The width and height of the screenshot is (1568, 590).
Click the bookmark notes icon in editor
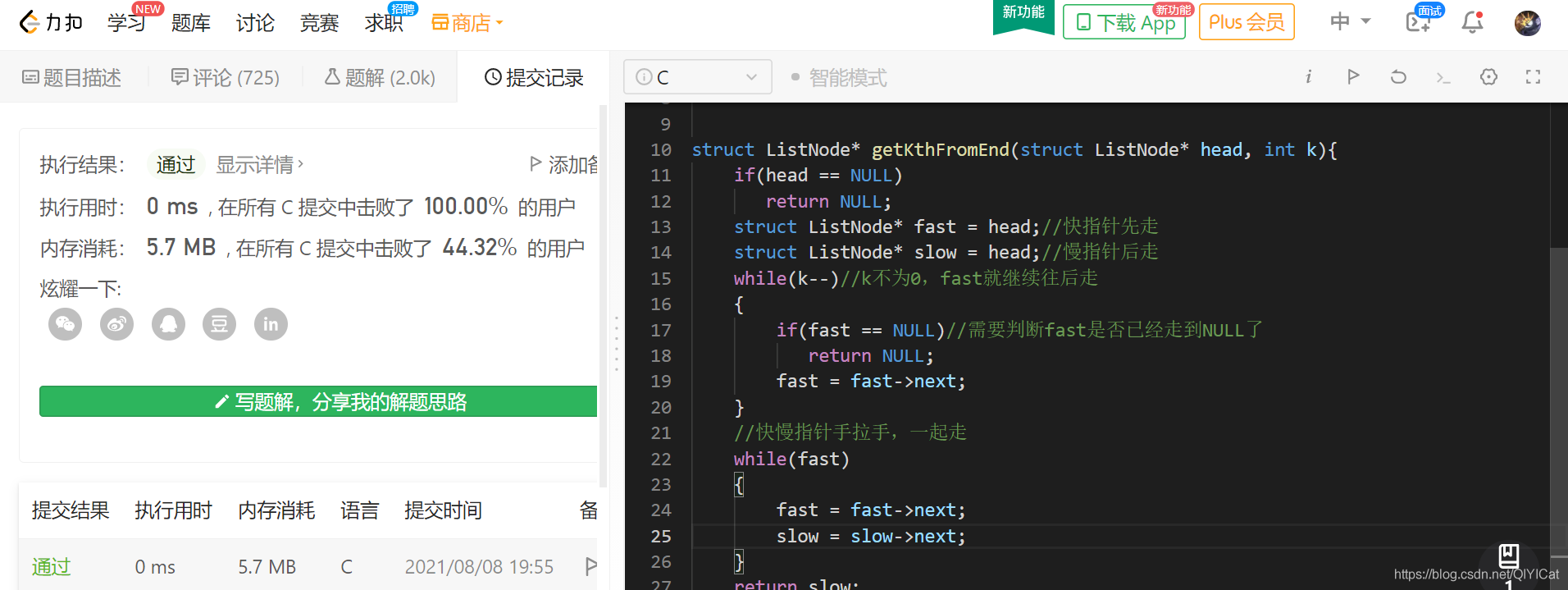(x=1509, y=556)
